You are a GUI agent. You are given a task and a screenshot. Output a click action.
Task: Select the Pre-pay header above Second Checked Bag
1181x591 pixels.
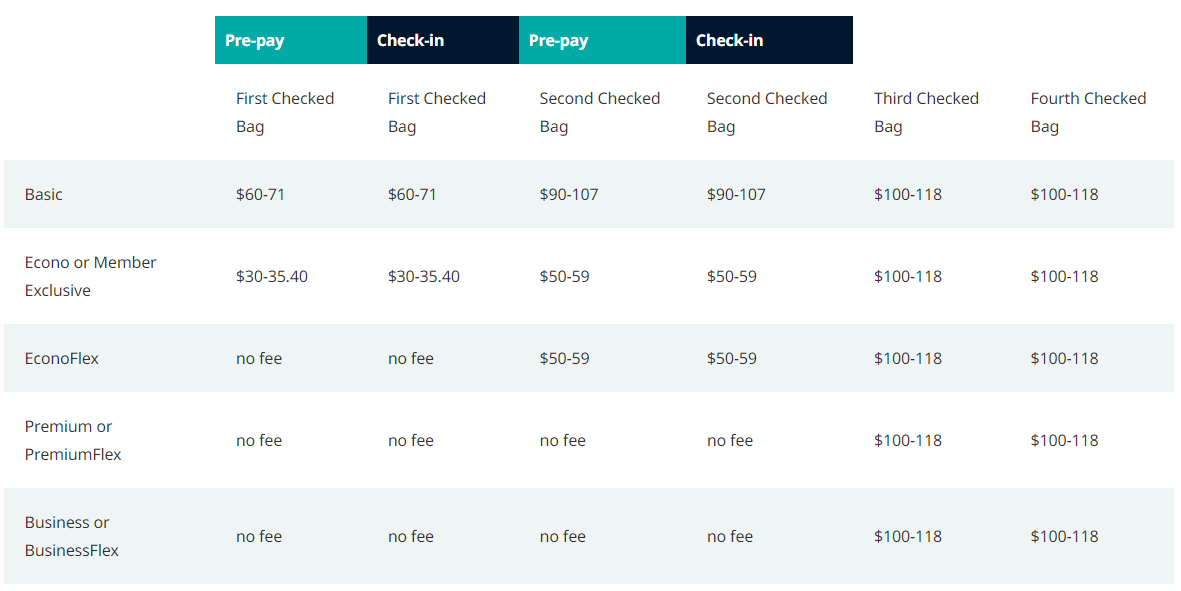pyautogui.click(x=559, y=41)
